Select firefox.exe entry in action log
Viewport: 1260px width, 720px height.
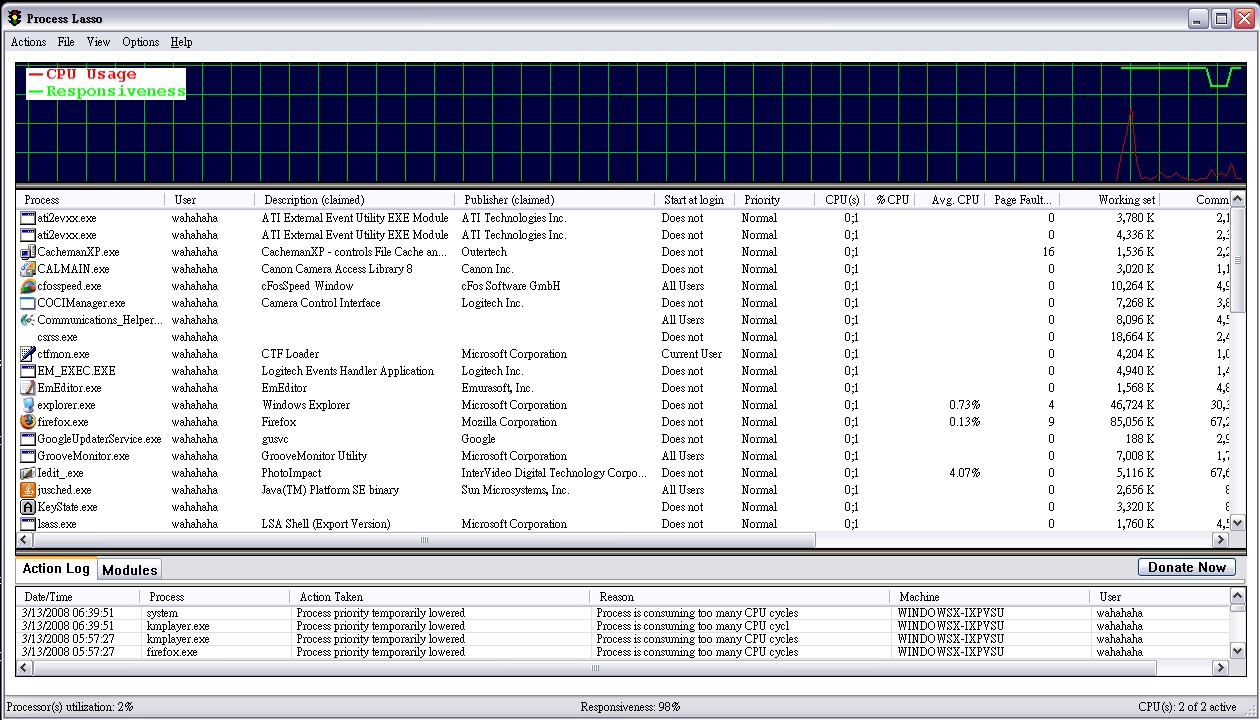pos(623,652)
